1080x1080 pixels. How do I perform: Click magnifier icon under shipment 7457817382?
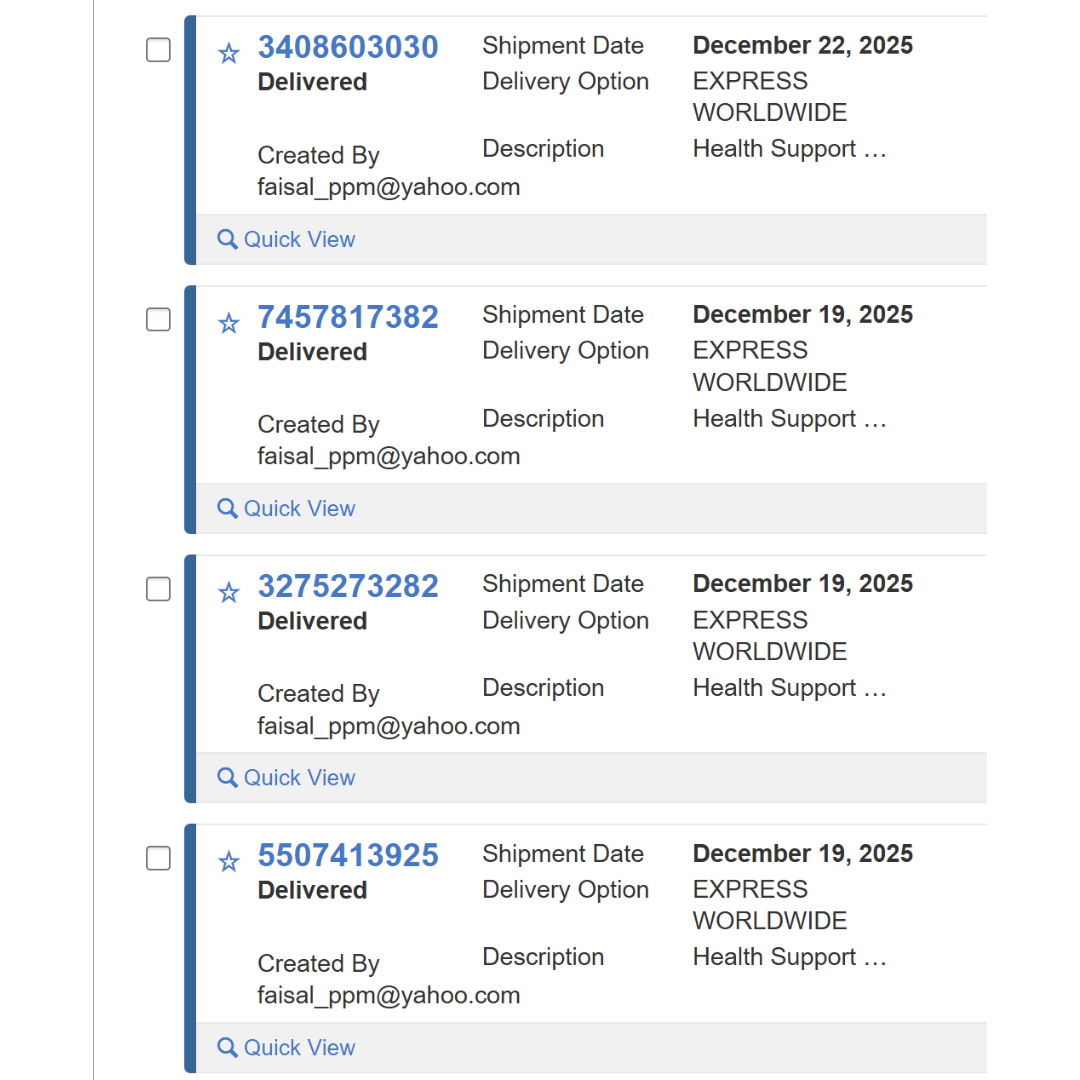[x=227, y=508]
